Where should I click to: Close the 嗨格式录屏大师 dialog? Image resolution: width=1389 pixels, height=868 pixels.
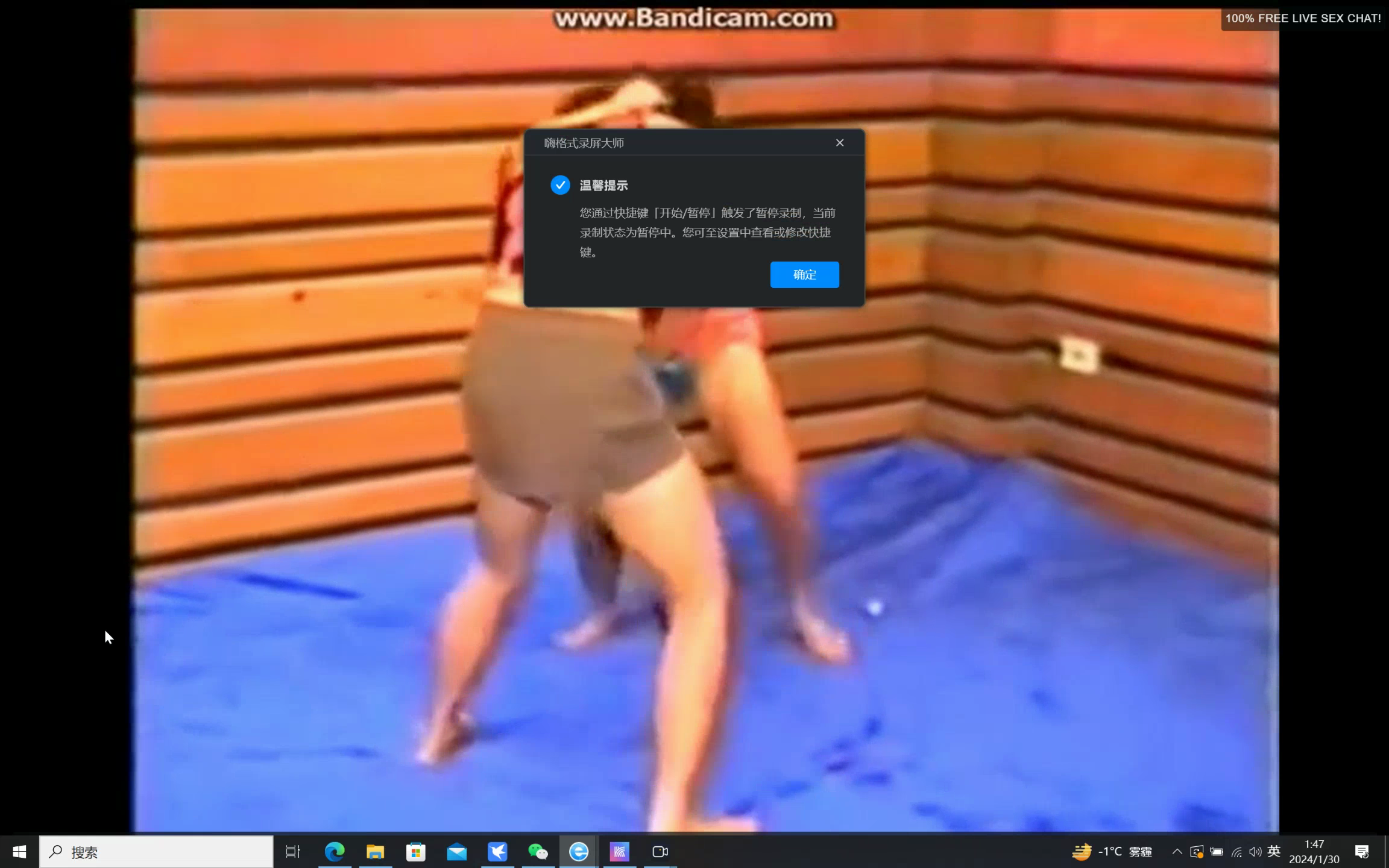click(x=840, y=143)
